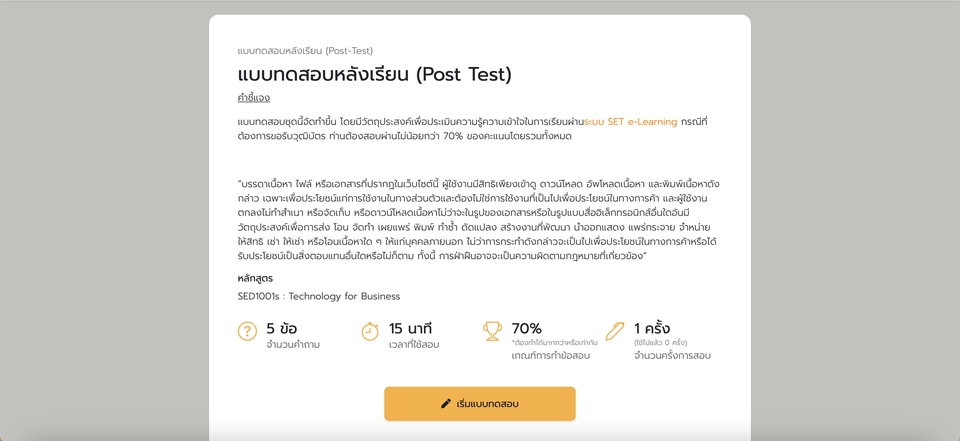Click the เวลาที่ใช้สอบ label
Image resolution: width=960 pixels, height=441 pixels.
coord(414,345)
